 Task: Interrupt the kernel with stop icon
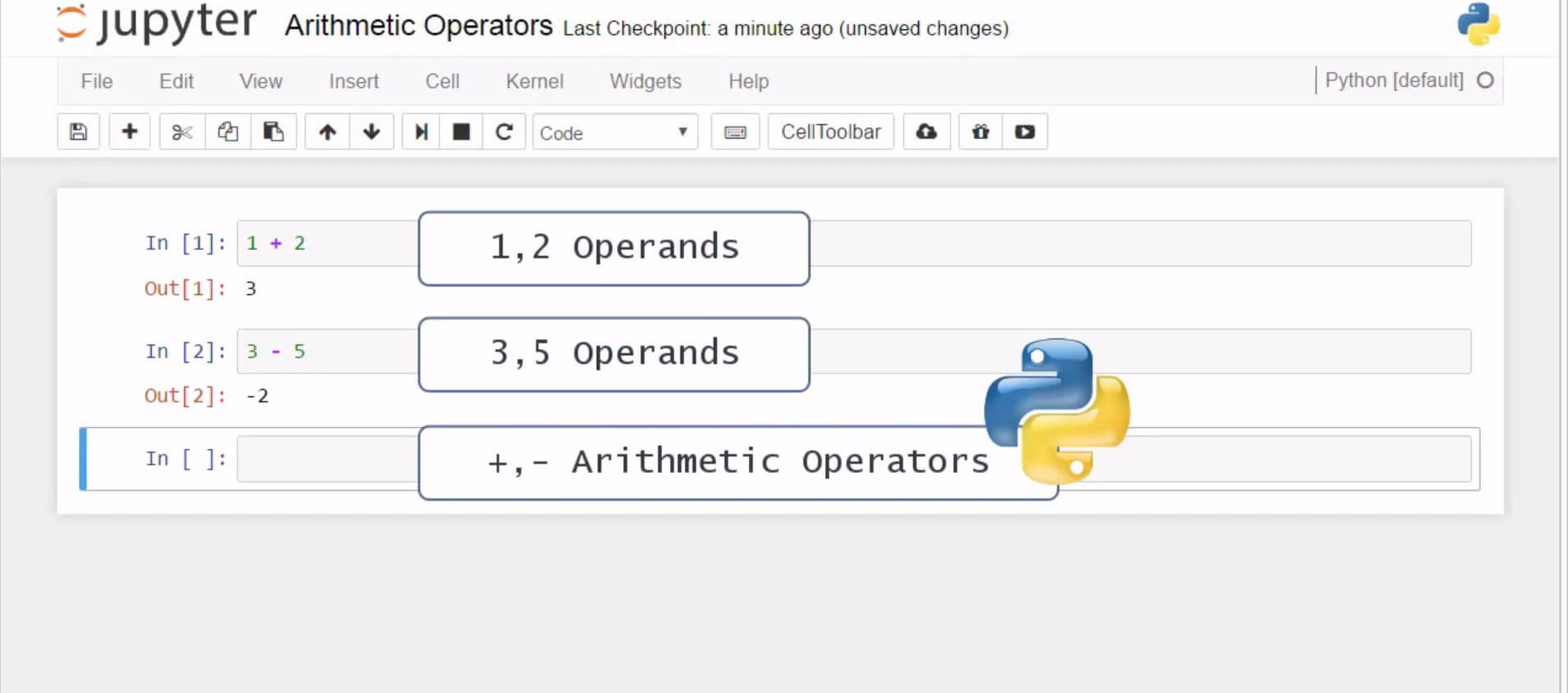click(461, 131)
